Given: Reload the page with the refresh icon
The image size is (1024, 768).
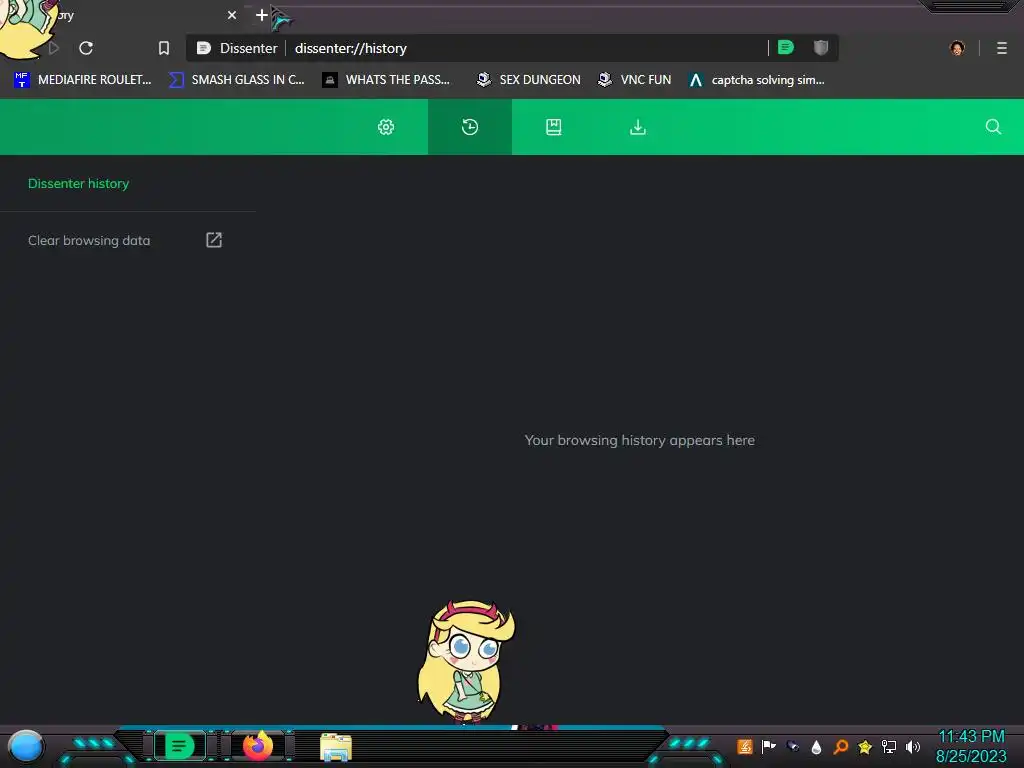Looking at the screenshot, I should tap(86, 48).
